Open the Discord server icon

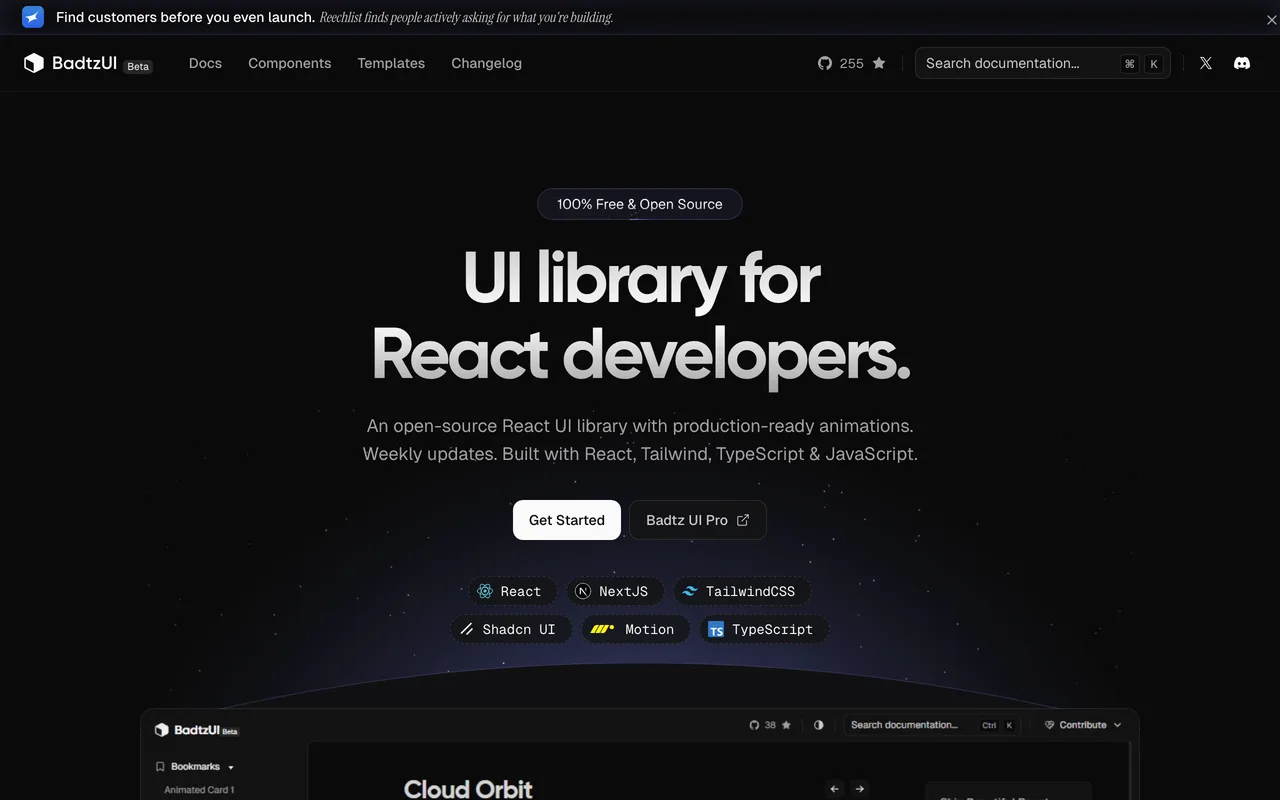click(1242, 63)
